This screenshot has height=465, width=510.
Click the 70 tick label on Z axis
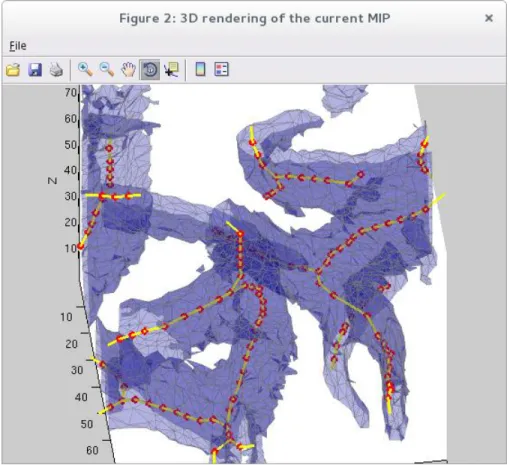click(70, 92)
